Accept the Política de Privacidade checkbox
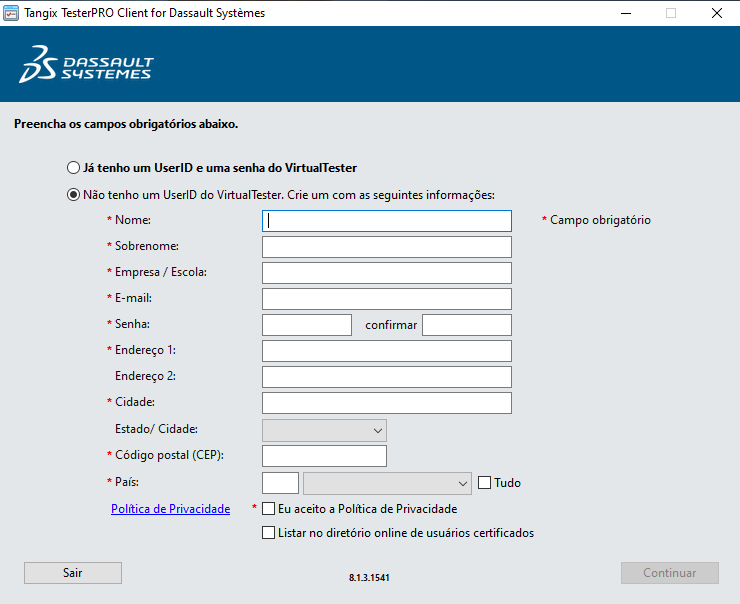 click(x=269, y=508)
